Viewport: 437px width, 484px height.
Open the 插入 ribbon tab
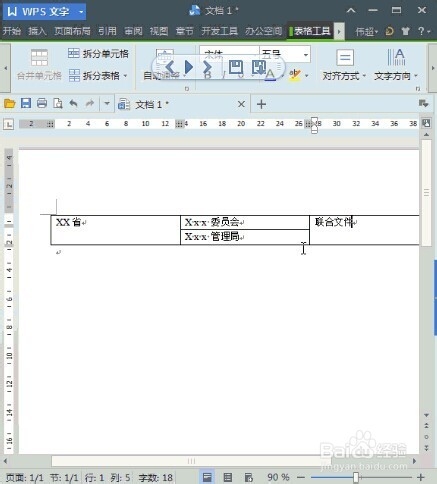click(x=37, y=31)
